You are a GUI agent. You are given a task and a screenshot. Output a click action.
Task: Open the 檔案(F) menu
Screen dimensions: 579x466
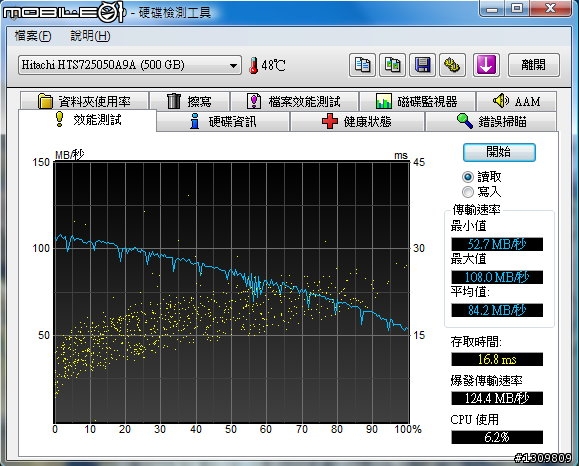tap(33, 36)
